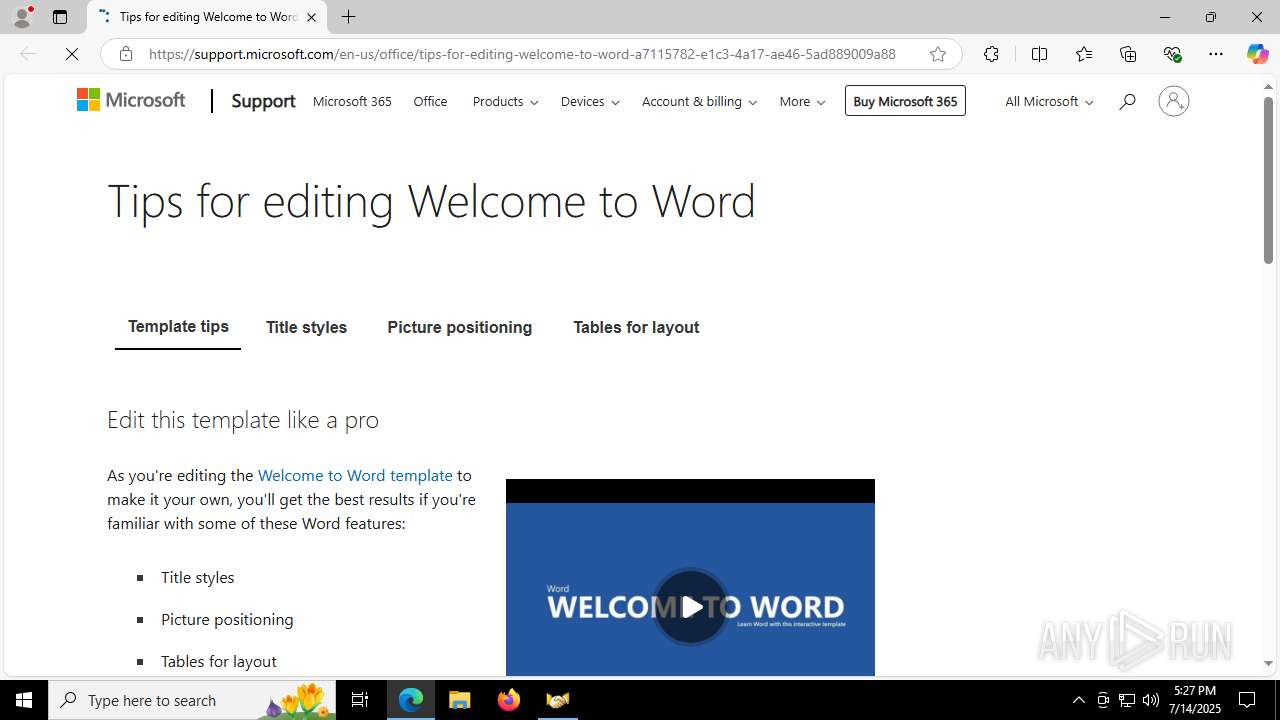View site information lock icon
This screenshot has width=1280, height=720.
tap(126, 54)
